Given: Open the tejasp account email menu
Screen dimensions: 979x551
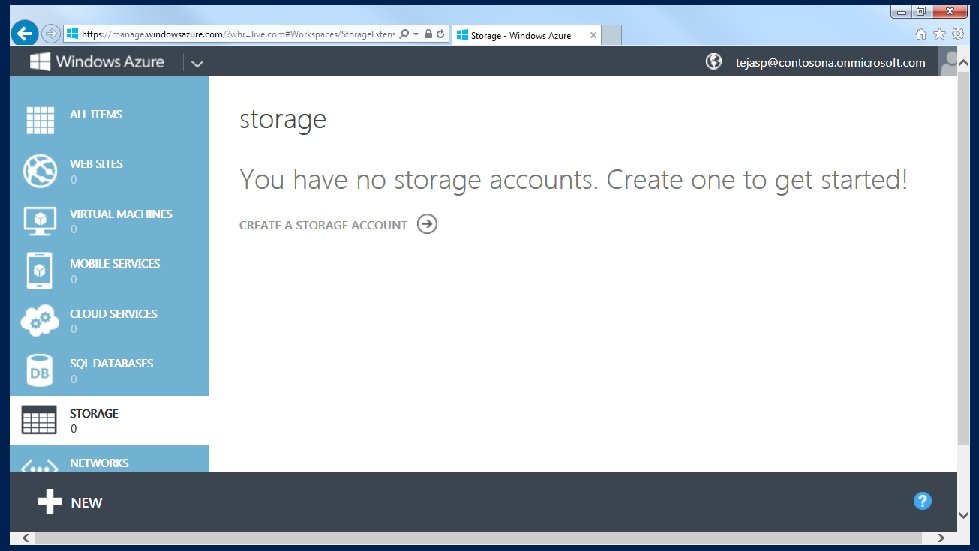Looking at the screenshot, I should (x=830, y=62).
